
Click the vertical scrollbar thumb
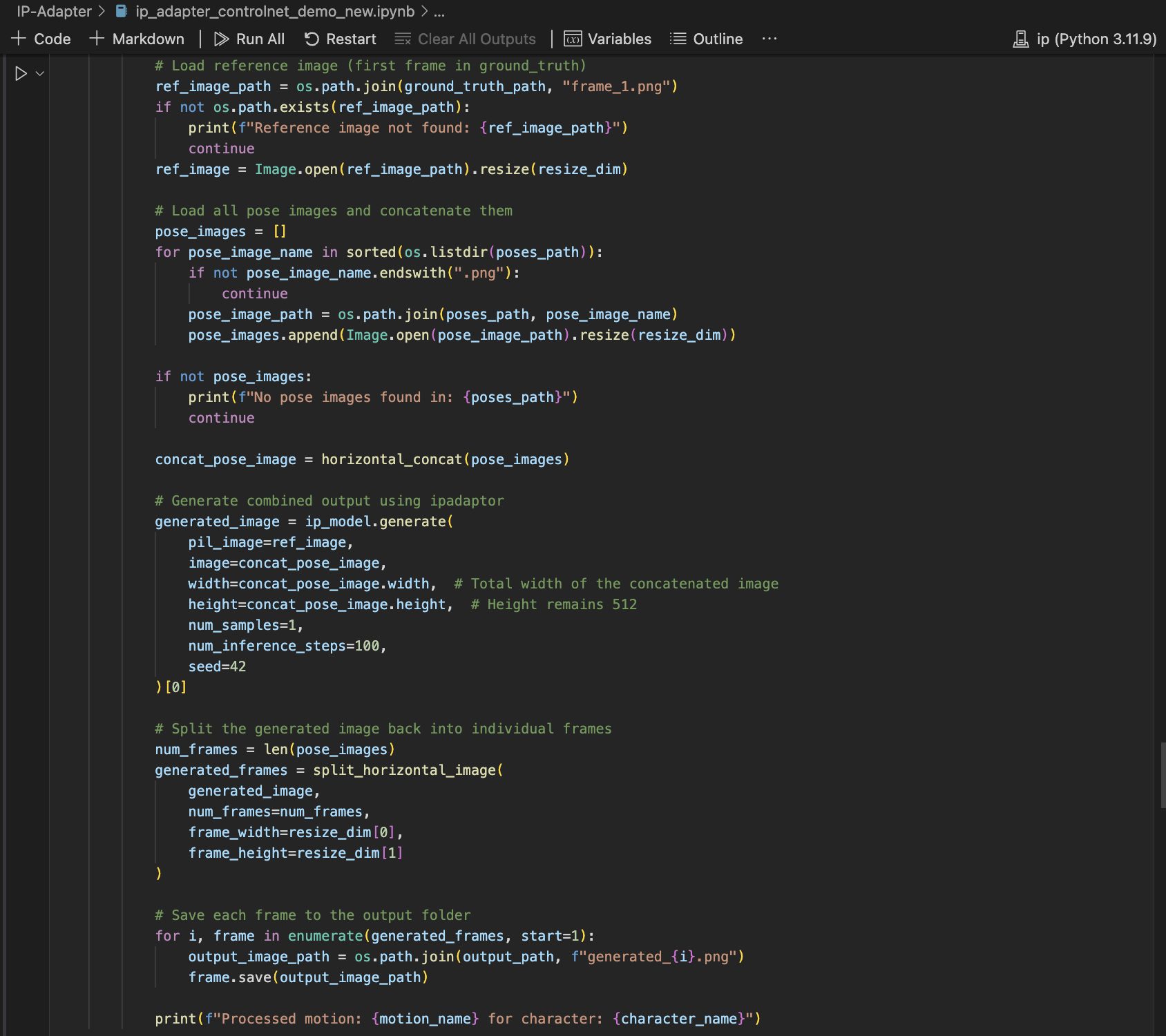point(1162,775)
